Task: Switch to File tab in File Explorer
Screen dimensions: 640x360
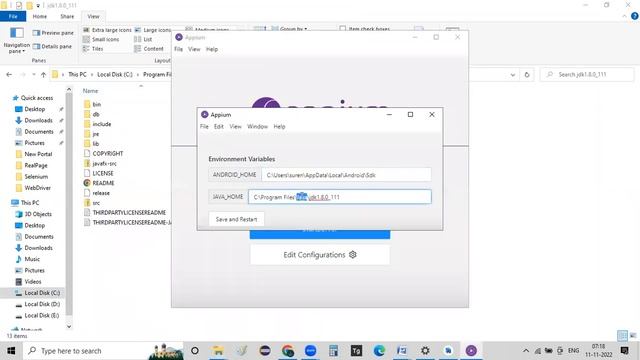Action: click(13, 16)
